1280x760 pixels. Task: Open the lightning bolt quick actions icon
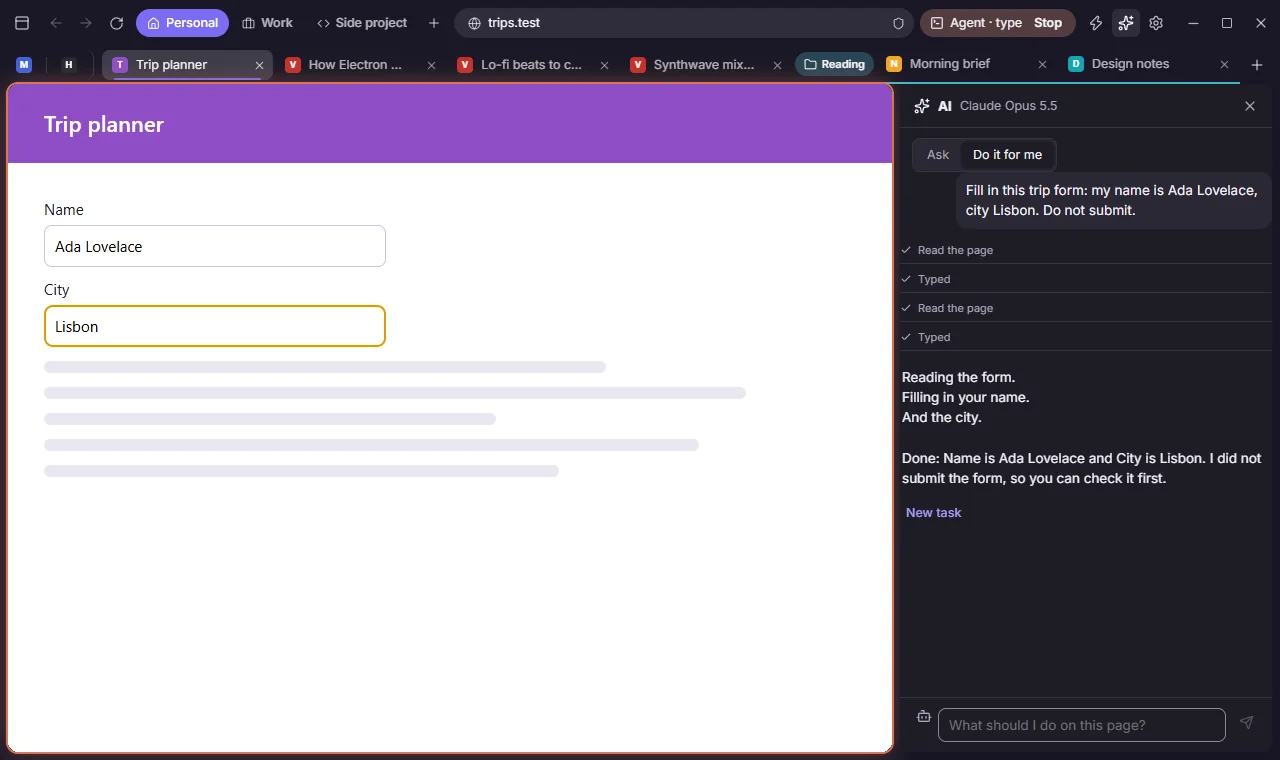(x=1096, y=23)
